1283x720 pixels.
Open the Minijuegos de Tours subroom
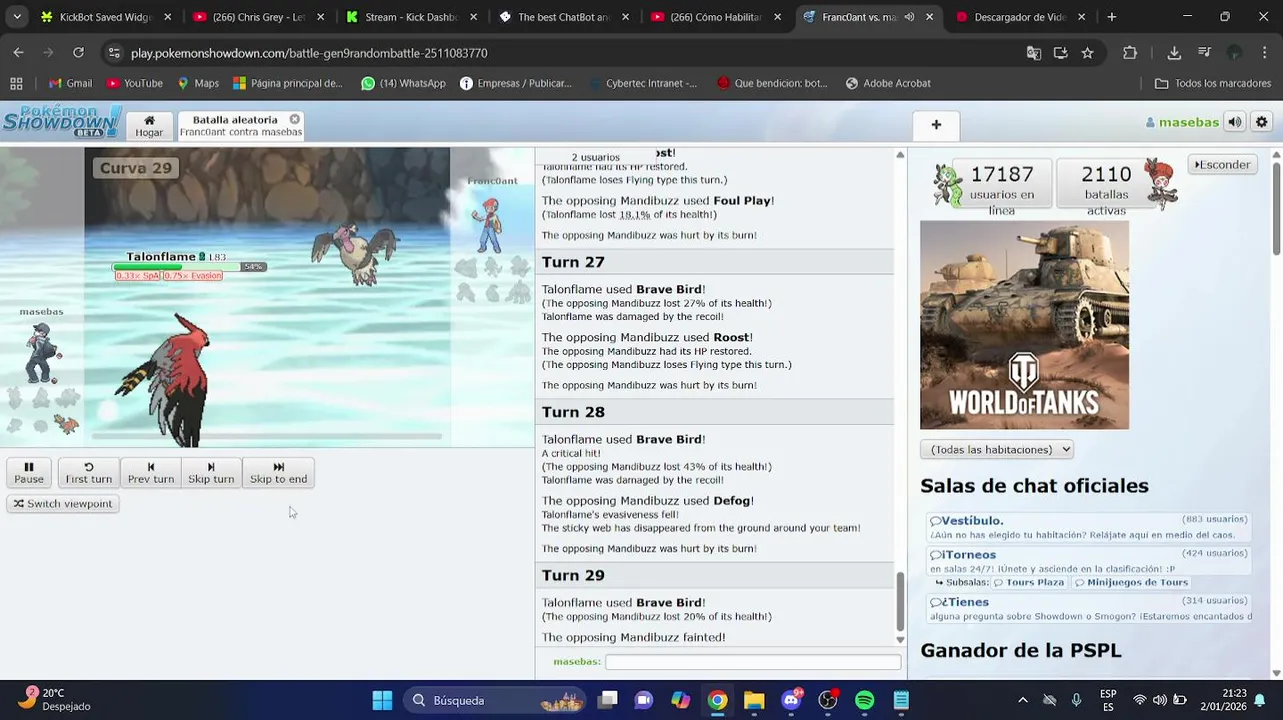coord(1131,582)
